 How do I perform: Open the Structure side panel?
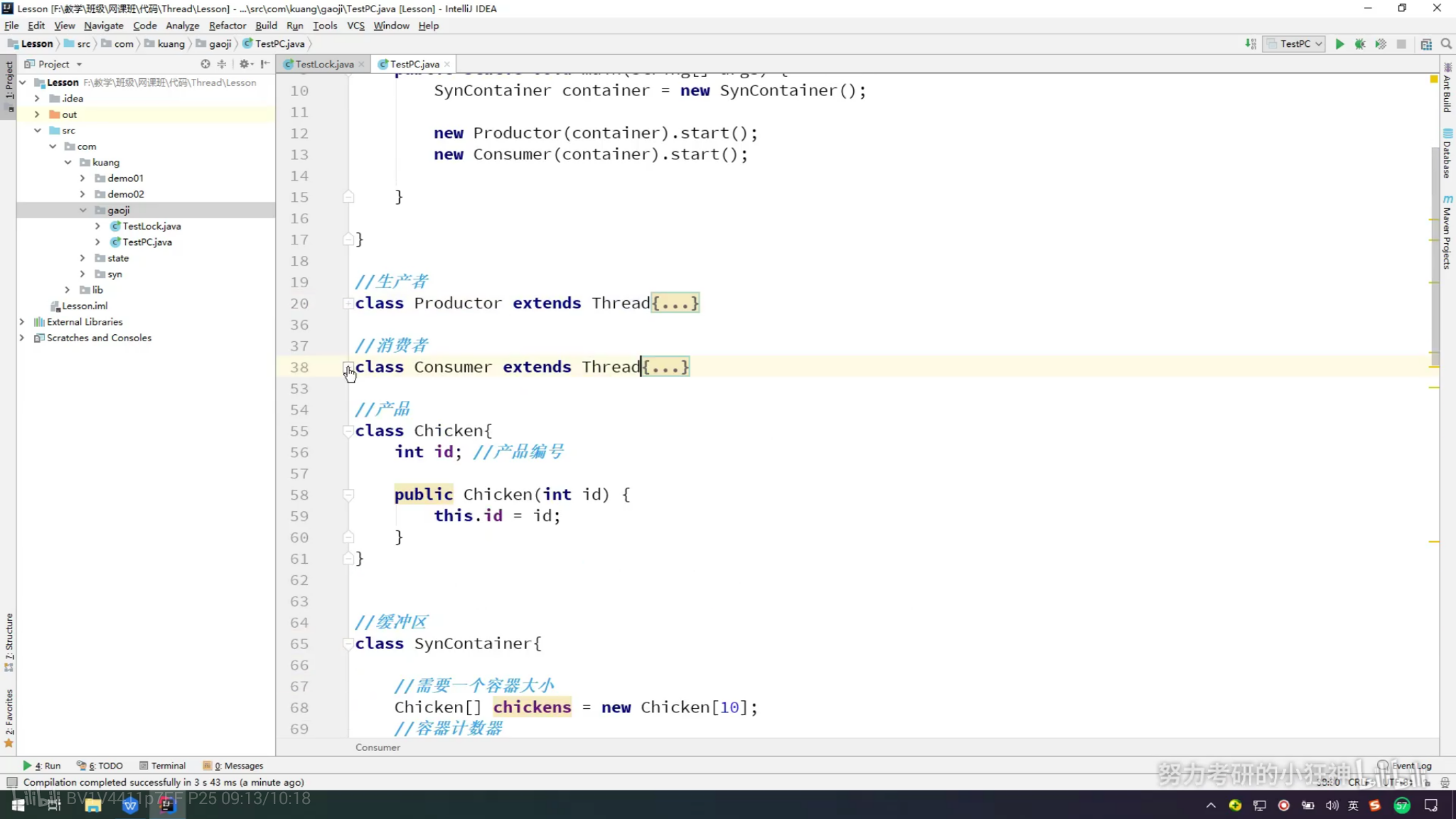(x=9, y=643)
